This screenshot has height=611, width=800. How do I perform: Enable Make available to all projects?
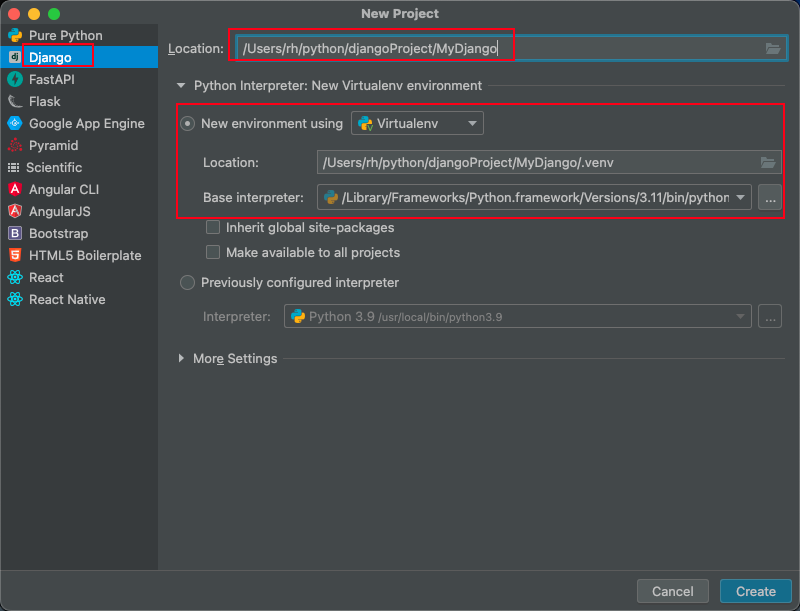[x=213, y=252]
